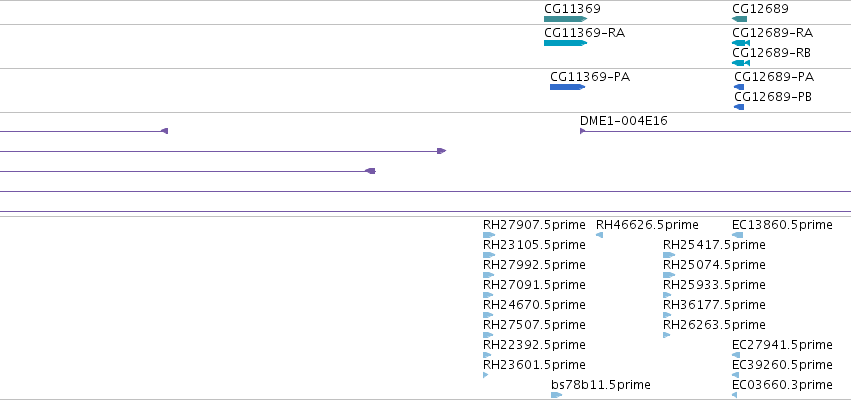This screenshot has height=400, width=851.
Task: Click the RH23601.5prime EST arrow
Action: 486,375
